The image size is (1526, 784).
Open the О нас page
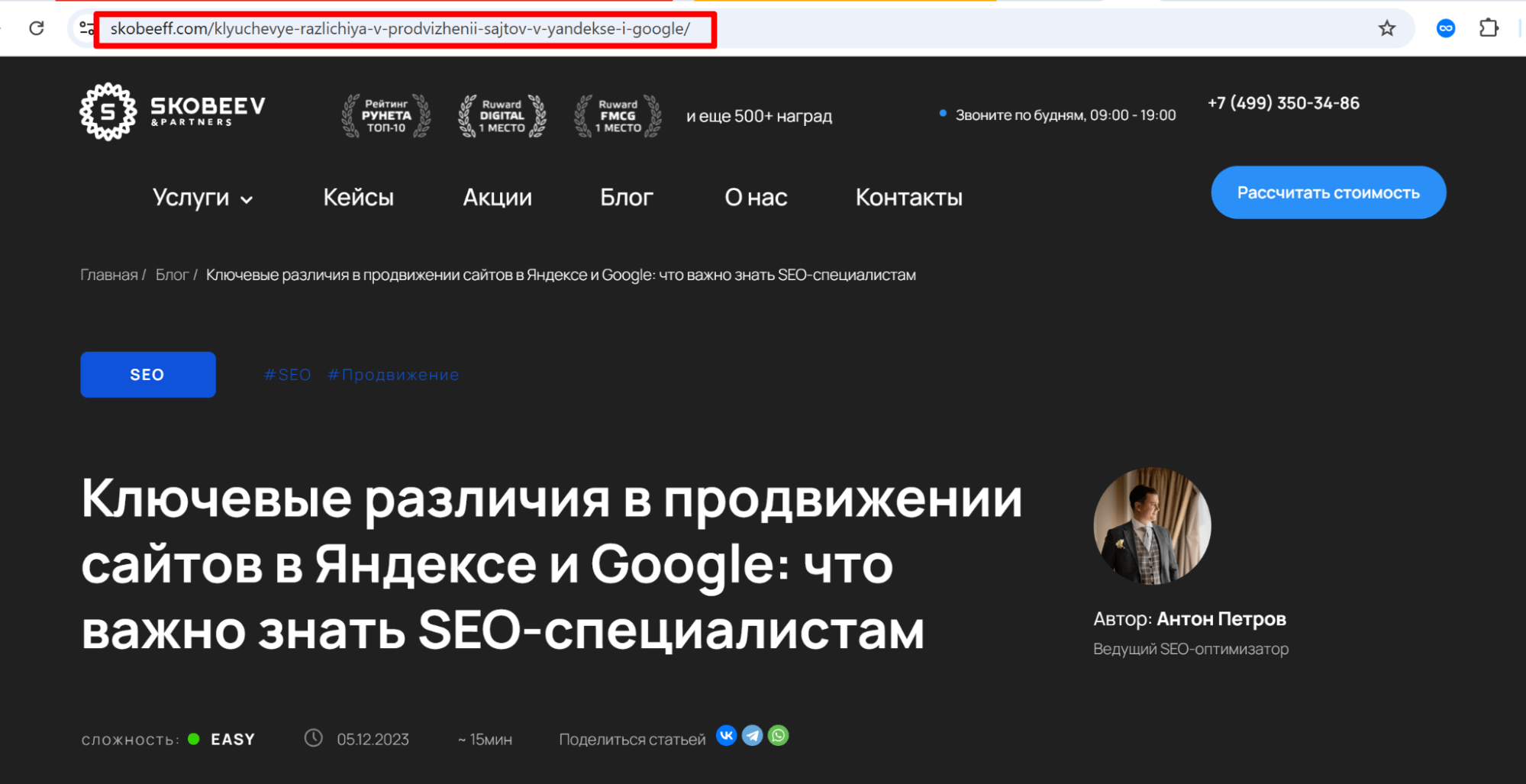[756, 197]
